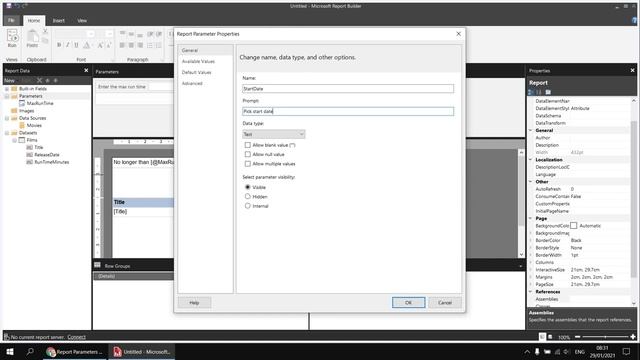Open the taskbar search icon
Image resolution: width=640 pixels, height=360 pixels.
pos(30,351)
